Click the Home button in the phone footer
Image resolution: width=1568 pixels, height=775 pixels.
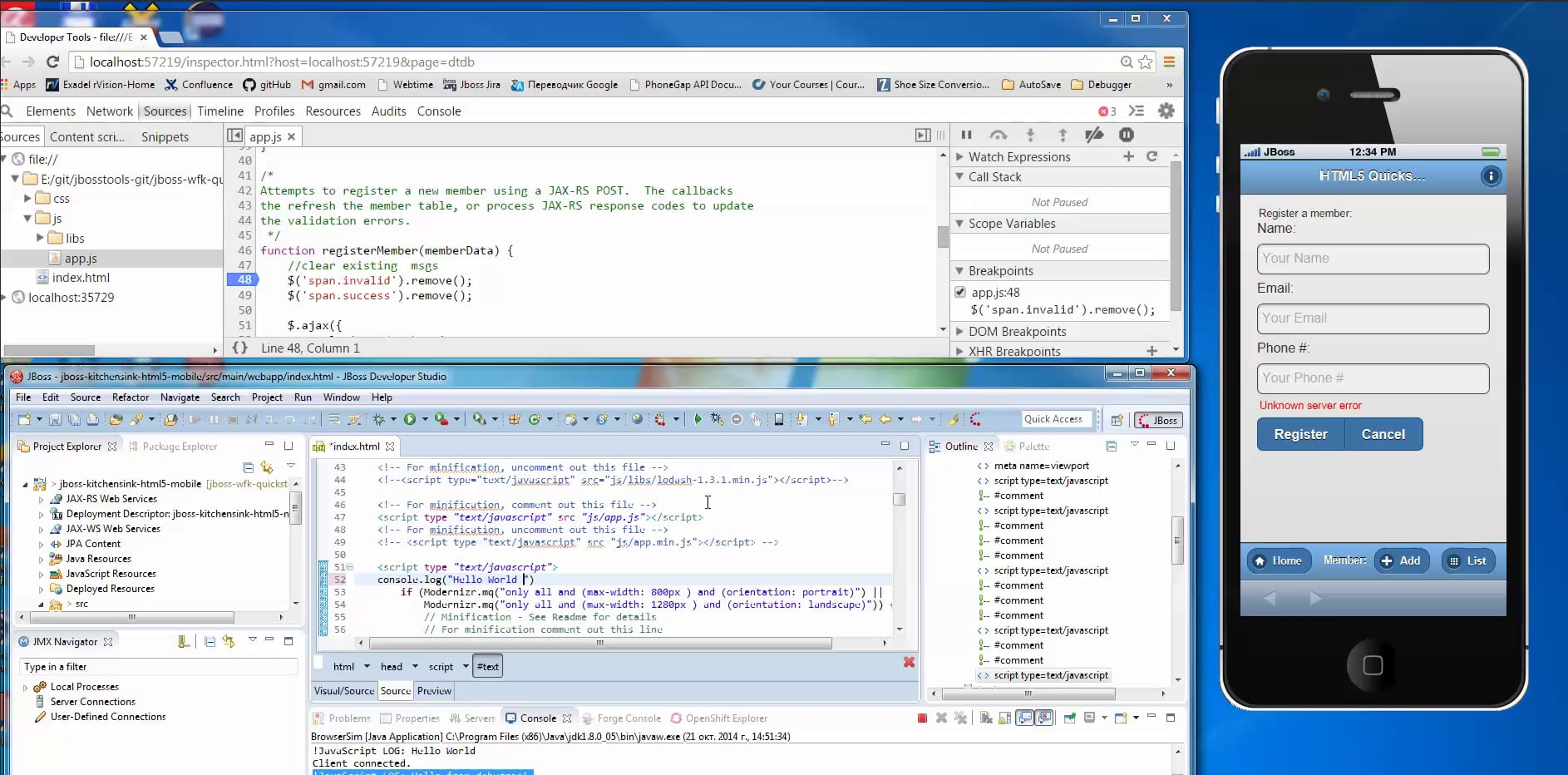coord(1279,560)
